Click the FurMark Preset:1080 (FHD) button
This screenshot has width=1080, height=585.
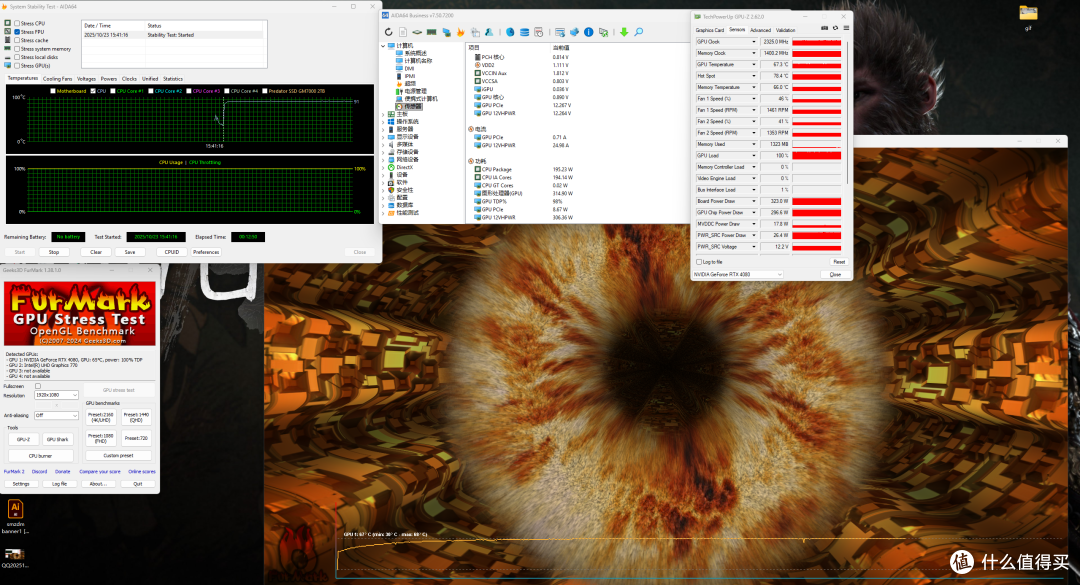[x=101, y=438]
